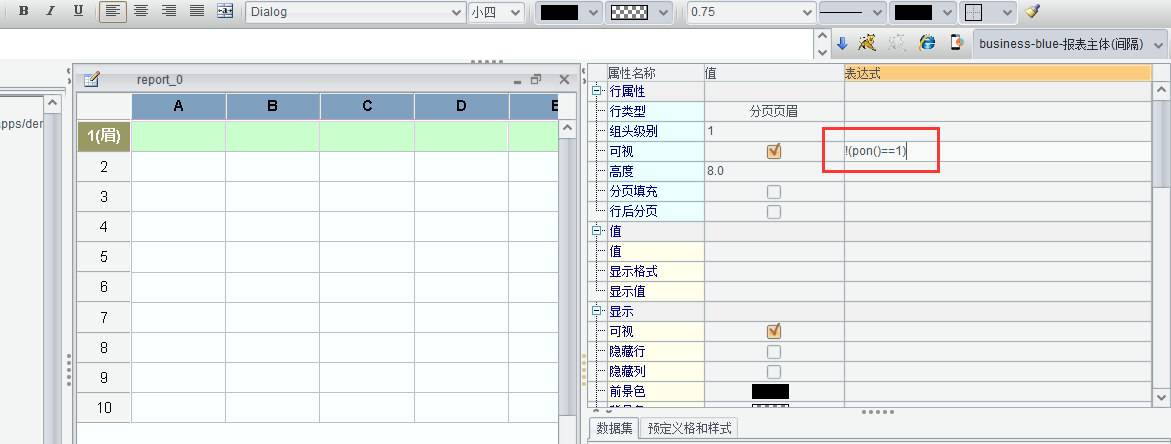Image resolution: width=1171 pixels, height=444 pixels.
Task: Start the Tomcat server cat icon
Action: tap(867, 43)
